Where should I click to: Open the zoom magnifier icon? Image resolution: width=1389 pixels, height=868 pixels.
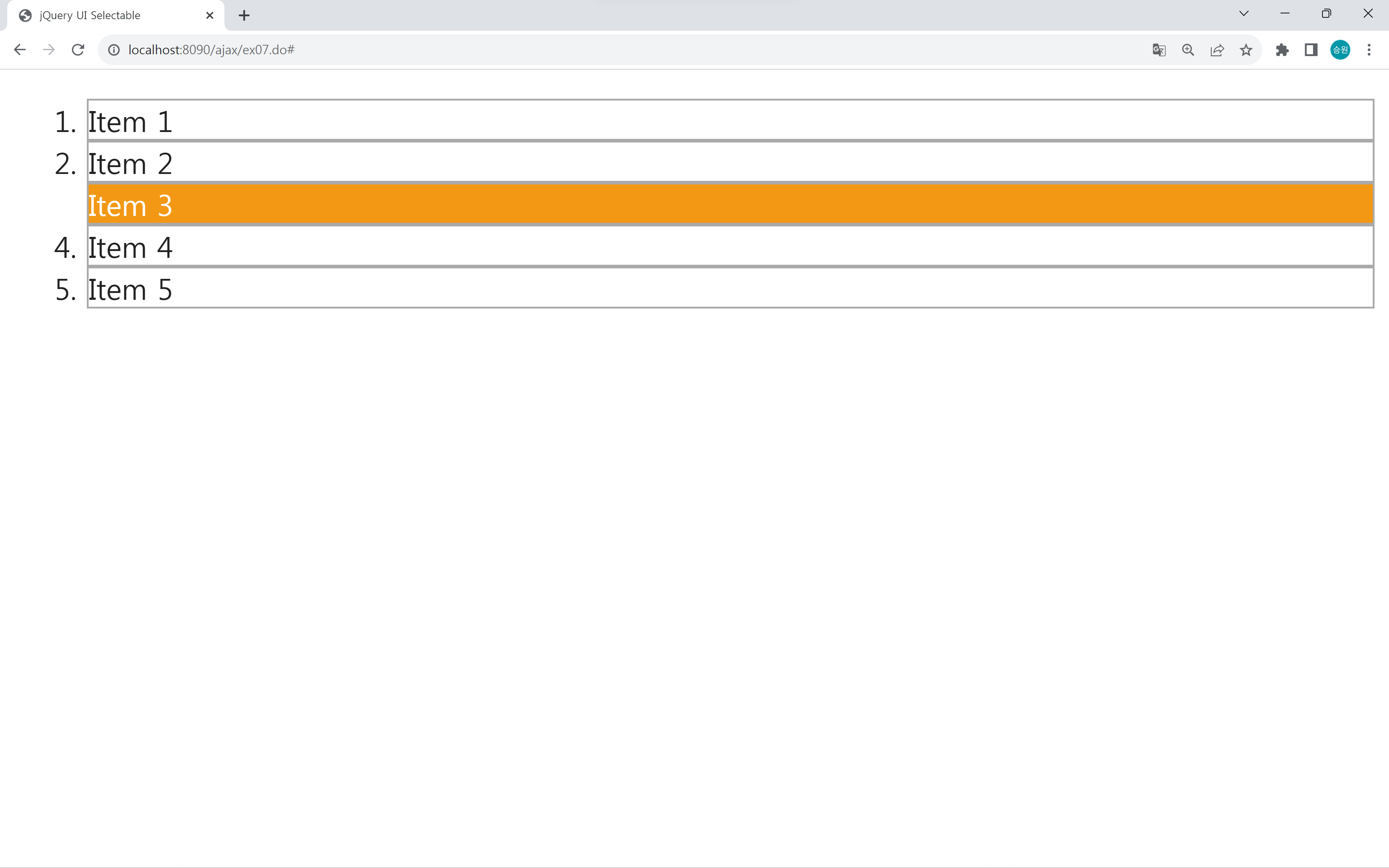pos(1188,50)
